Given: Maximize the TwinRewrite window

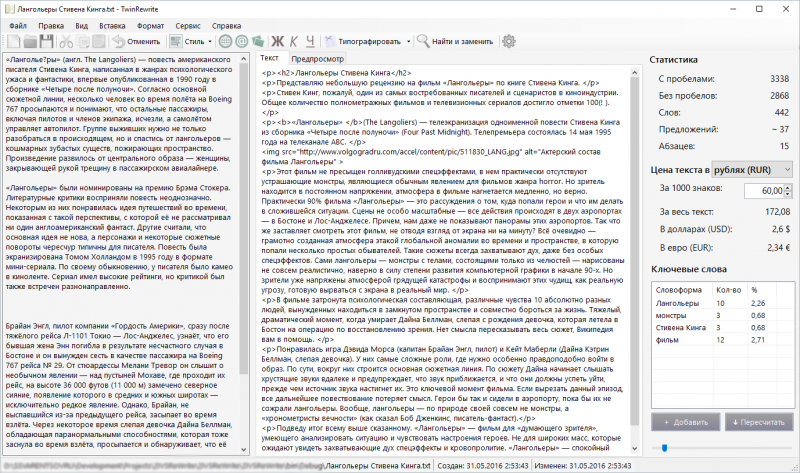Looking at the screenshot, I should click(x=759, y=9).
